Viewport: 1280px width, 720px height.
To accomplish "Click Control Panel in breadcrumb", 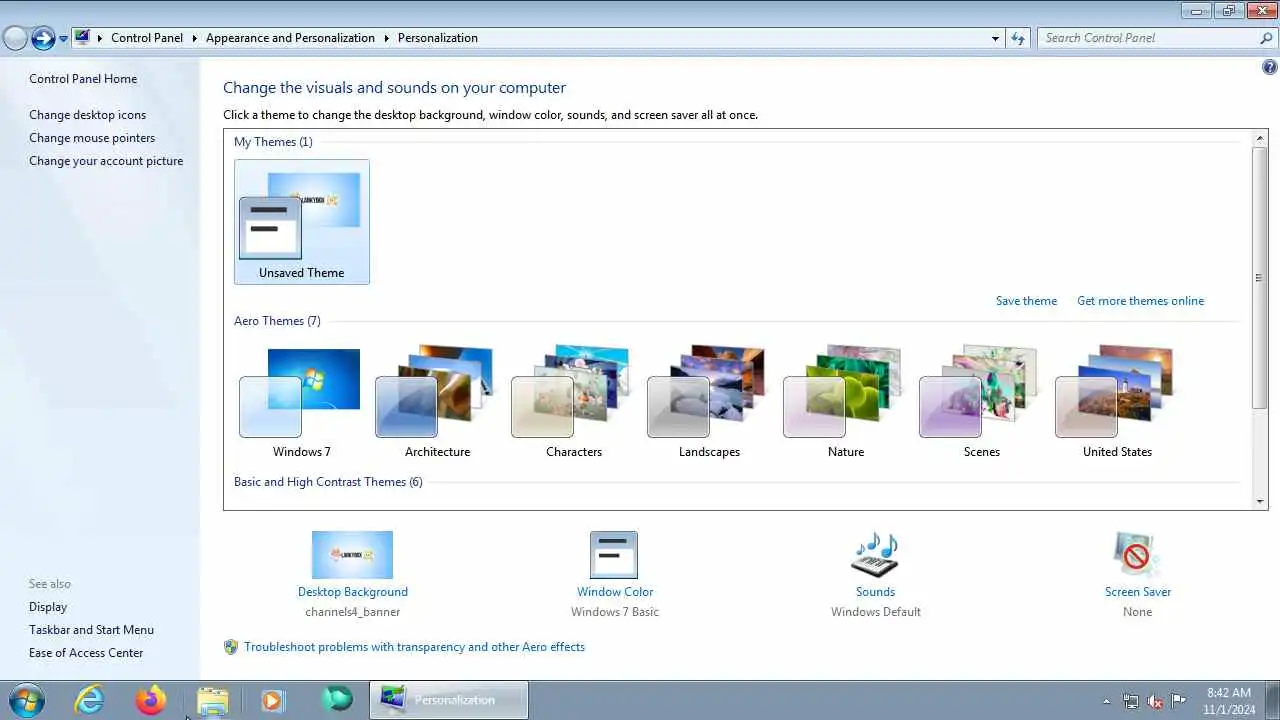I will click(147, 38).
